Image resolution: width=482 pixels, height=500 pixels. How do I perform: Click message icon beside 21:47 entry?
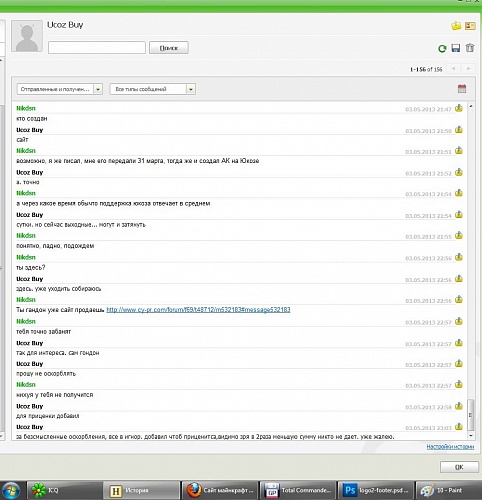point(459,108)
